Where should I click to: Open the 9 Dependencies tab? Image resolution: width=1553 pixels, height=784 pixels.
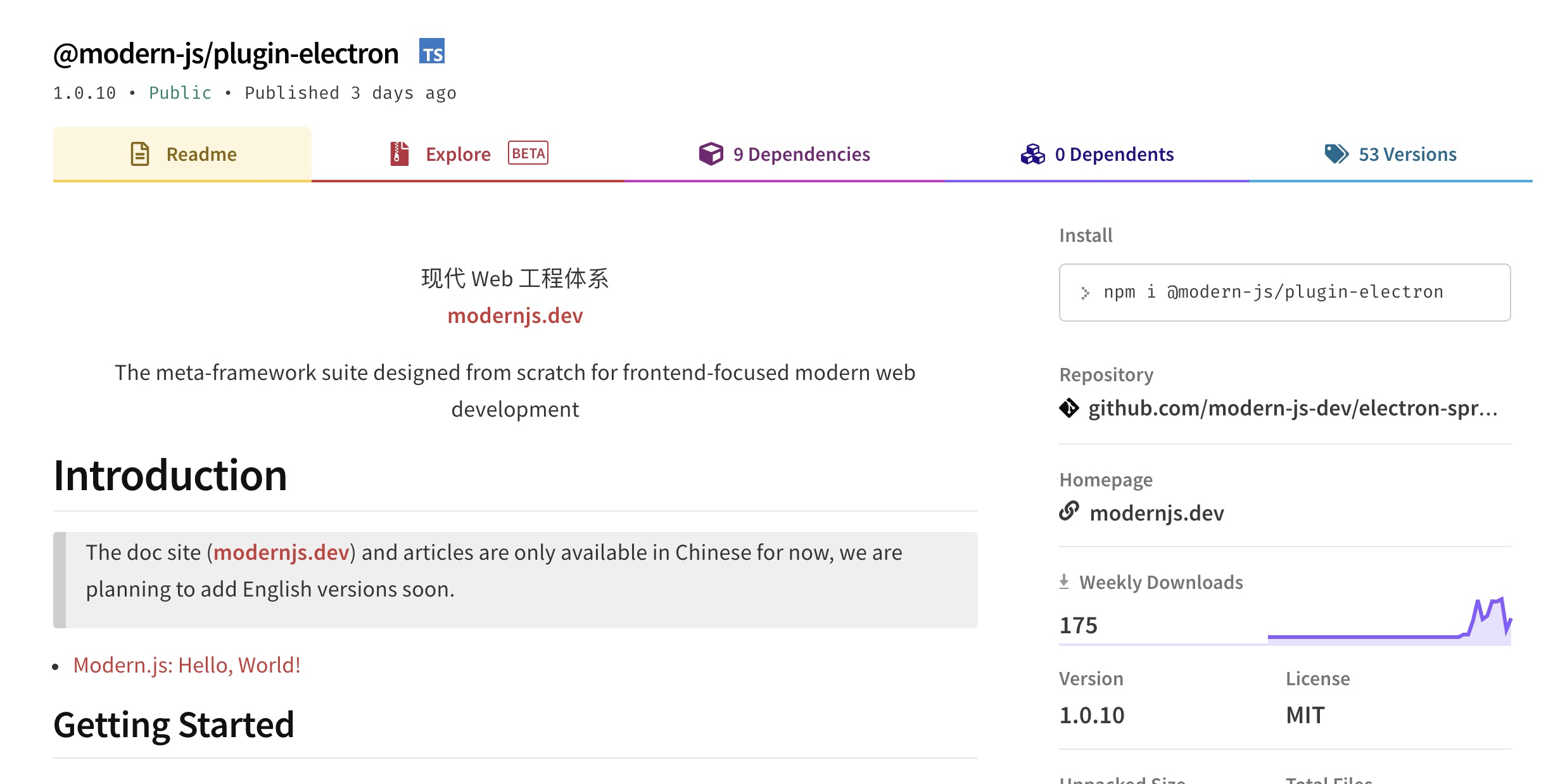[x=784, y=154]
